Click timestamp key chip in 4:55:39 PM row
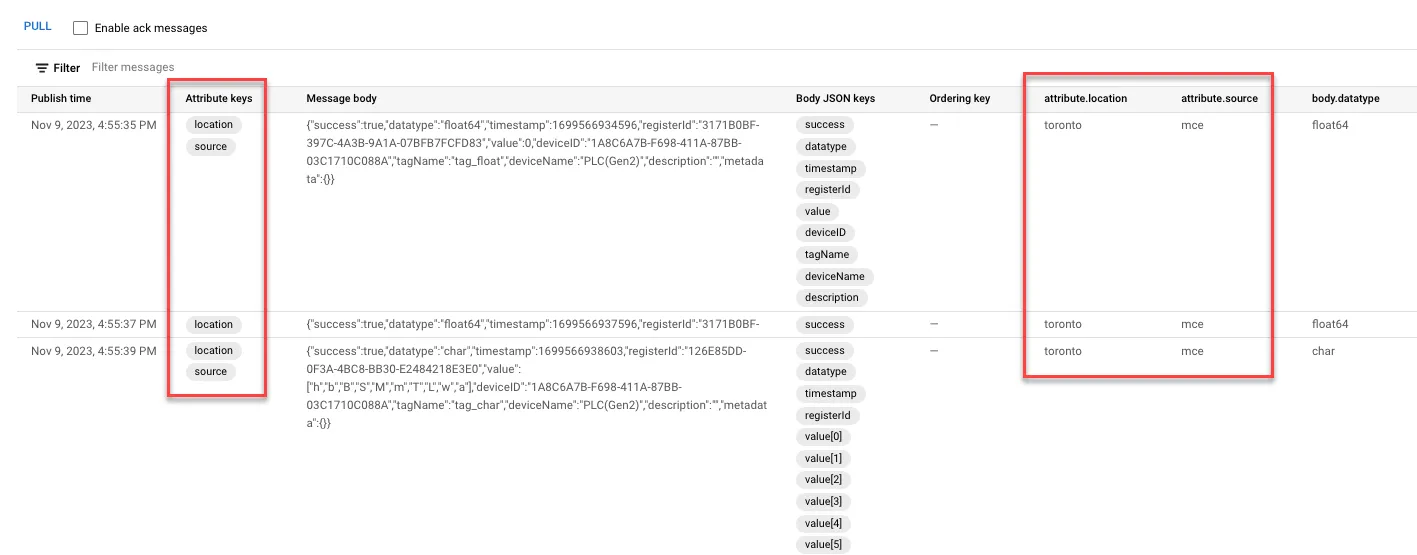 [830, 393]
